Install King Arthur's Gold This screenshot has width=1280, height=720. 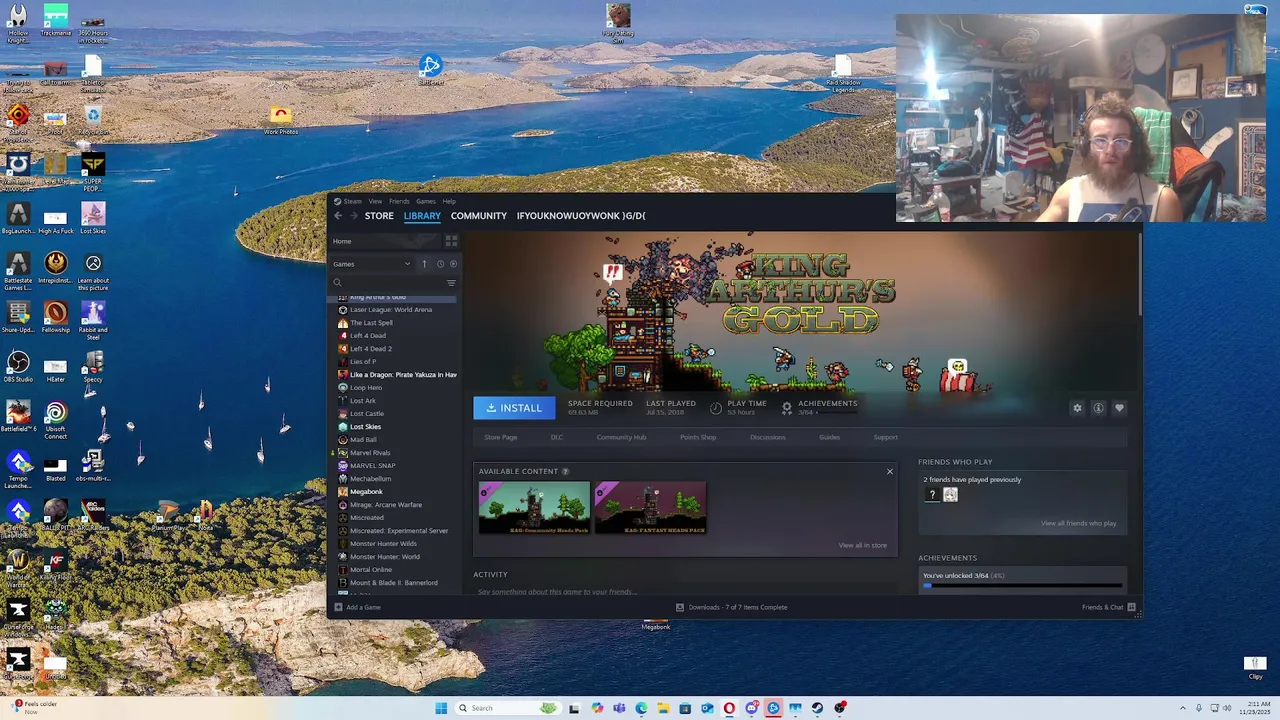point(514,408)
